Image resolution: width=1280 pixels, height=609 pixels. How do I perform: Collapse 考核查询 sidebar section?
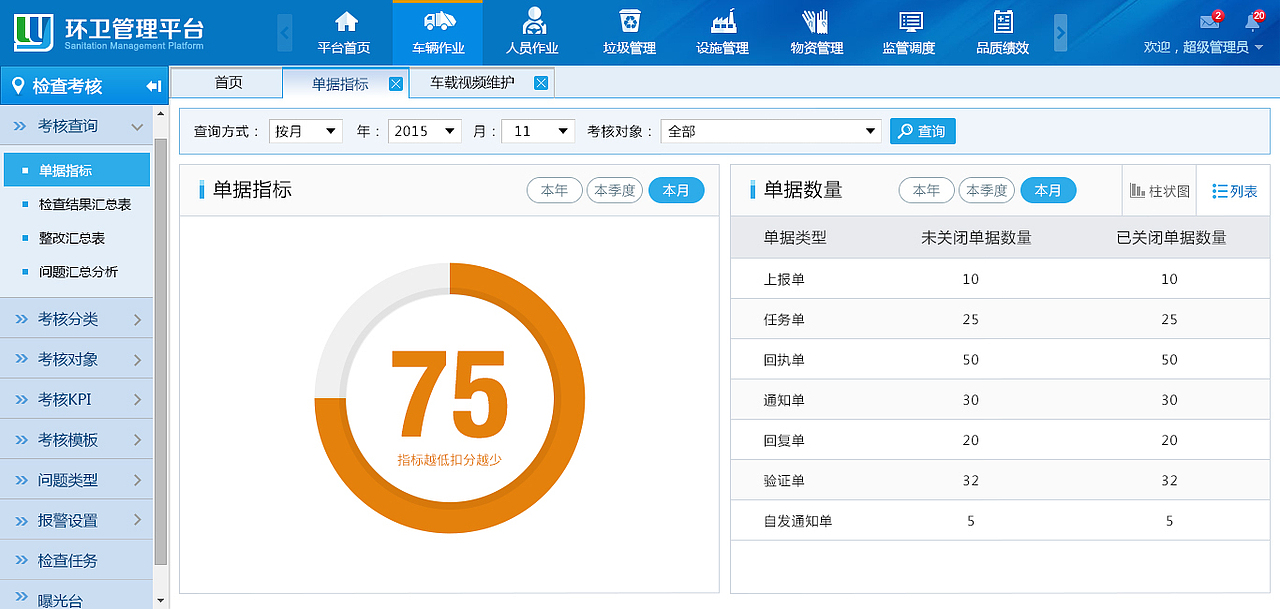pyautogui.click(x=77, y=126)
